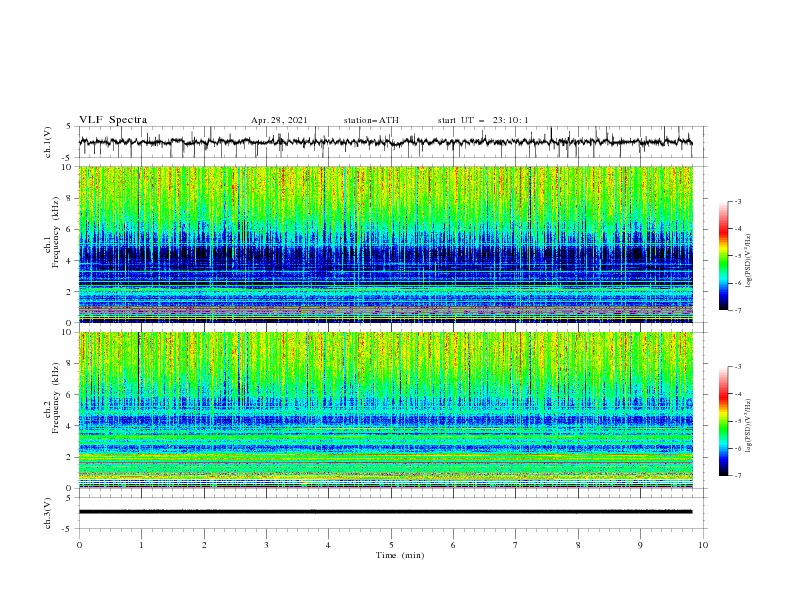The width and height of the screenshot is (792, 612).
Task: Click the log(PSD) label beside ch.2 colorbar
Action: (748, 426)
